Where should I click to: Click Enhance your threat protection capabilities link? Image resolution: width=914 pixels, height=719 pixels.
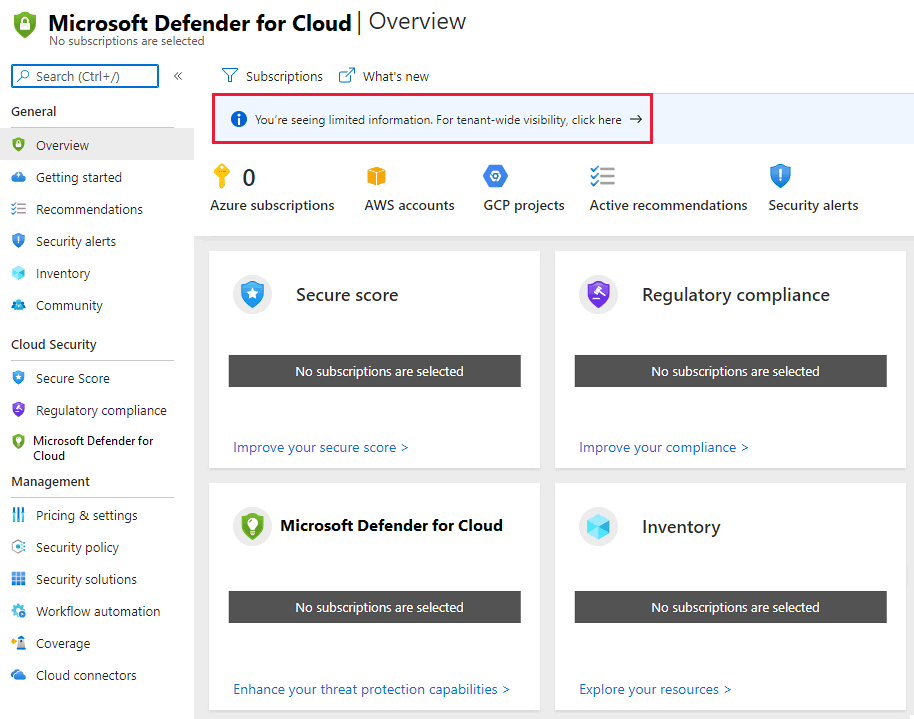point(371,689)
